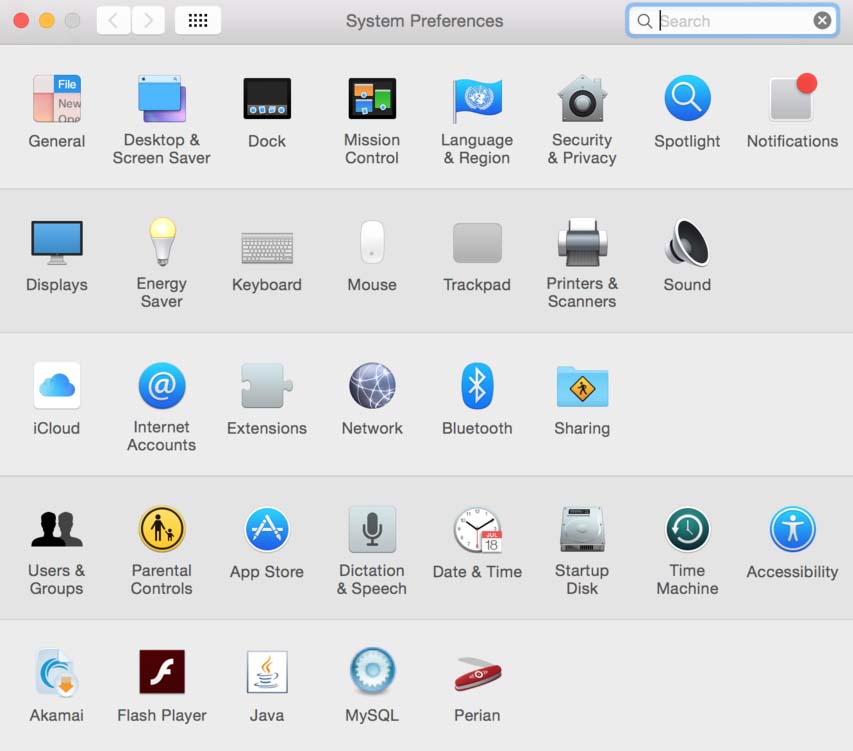
Task: Close the System Preferences window
Action: (x=21, y=21)
